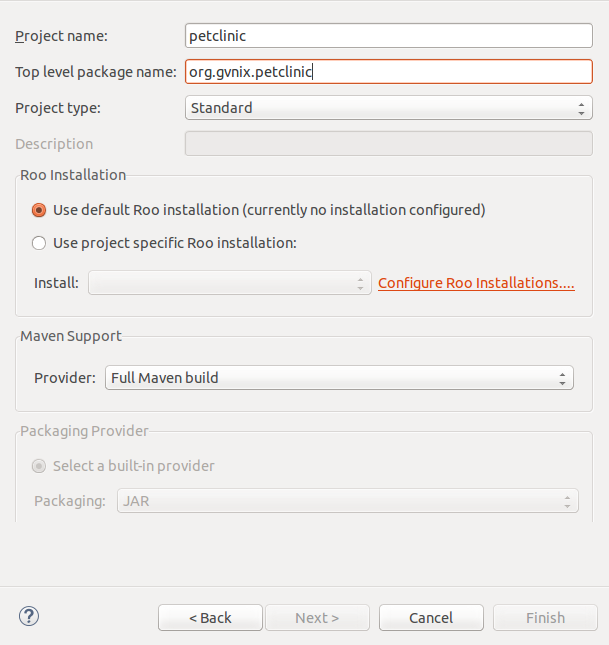
Task: Select a built-in provider radio button
Action: (40, 466)
